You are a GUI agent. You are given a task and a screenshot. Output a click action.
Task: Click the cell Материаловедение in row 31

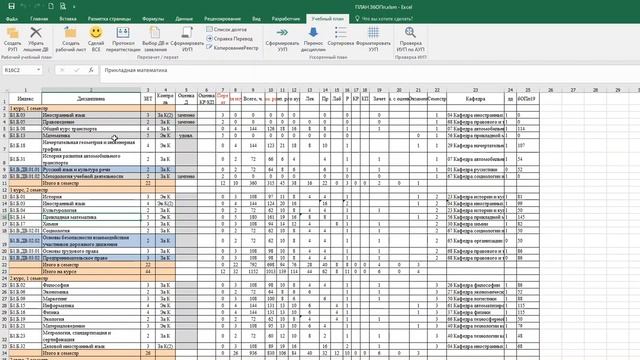click(91, 326)
